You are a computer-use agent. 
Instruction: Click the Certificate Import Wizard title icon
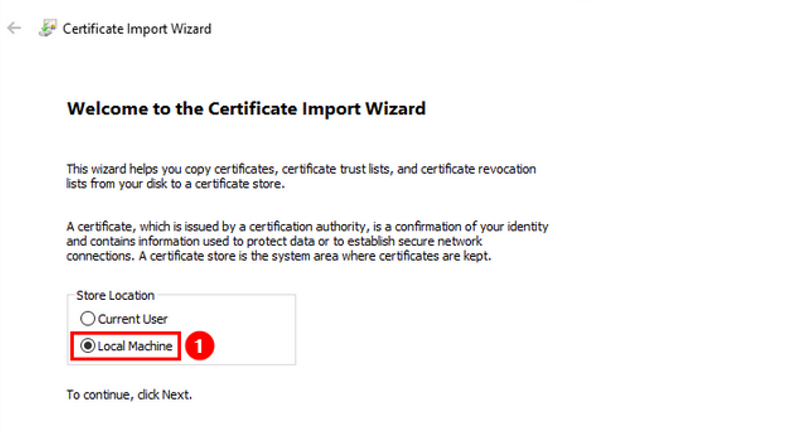point(47,28)
